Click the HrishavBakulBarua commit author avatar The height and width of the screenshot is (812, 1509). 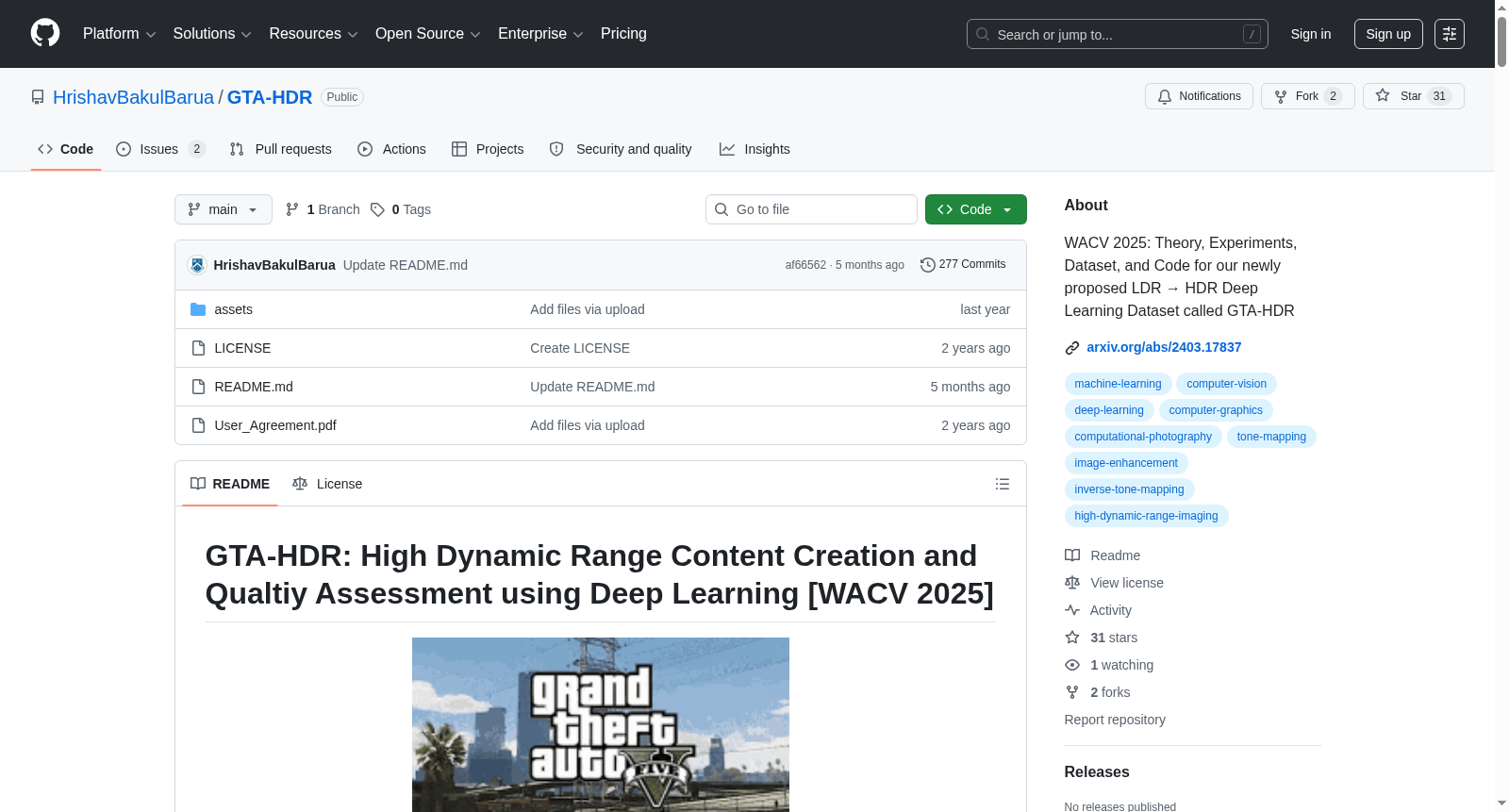point(197,265)
